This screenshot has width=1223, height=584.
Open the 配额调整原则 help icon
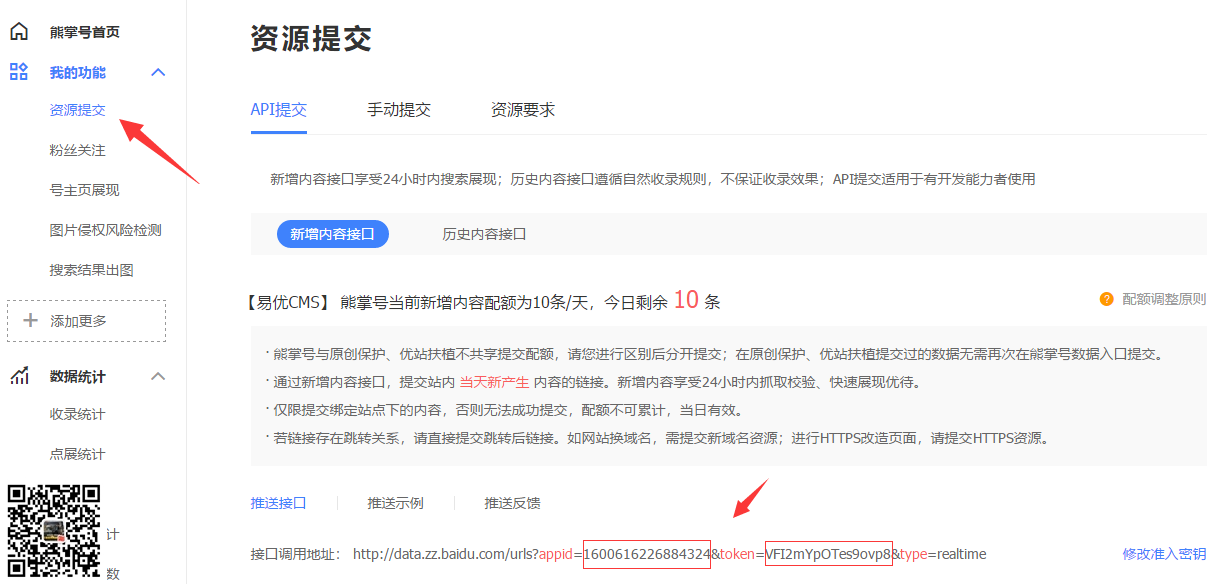1107,297
